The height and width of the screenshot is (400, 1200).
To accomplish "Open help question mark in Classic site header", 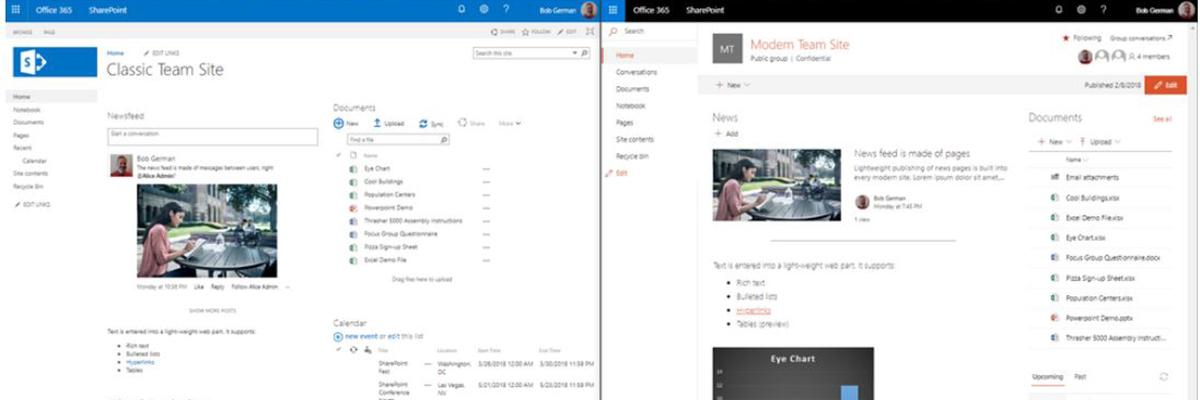I will 506,9.
